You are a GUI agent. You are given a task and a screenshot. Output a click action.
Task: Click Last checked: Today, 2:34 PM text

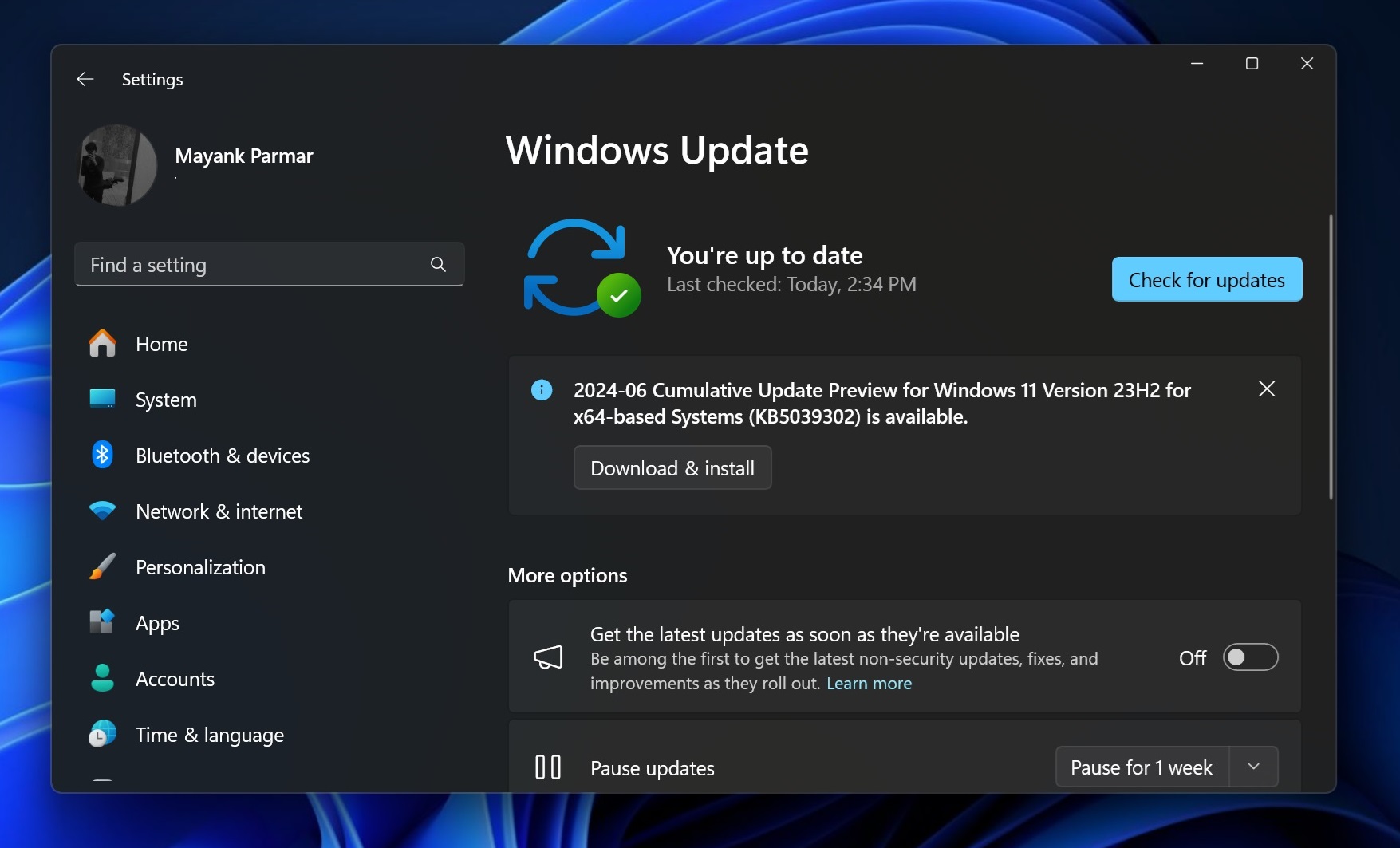(x=791, y=285)
